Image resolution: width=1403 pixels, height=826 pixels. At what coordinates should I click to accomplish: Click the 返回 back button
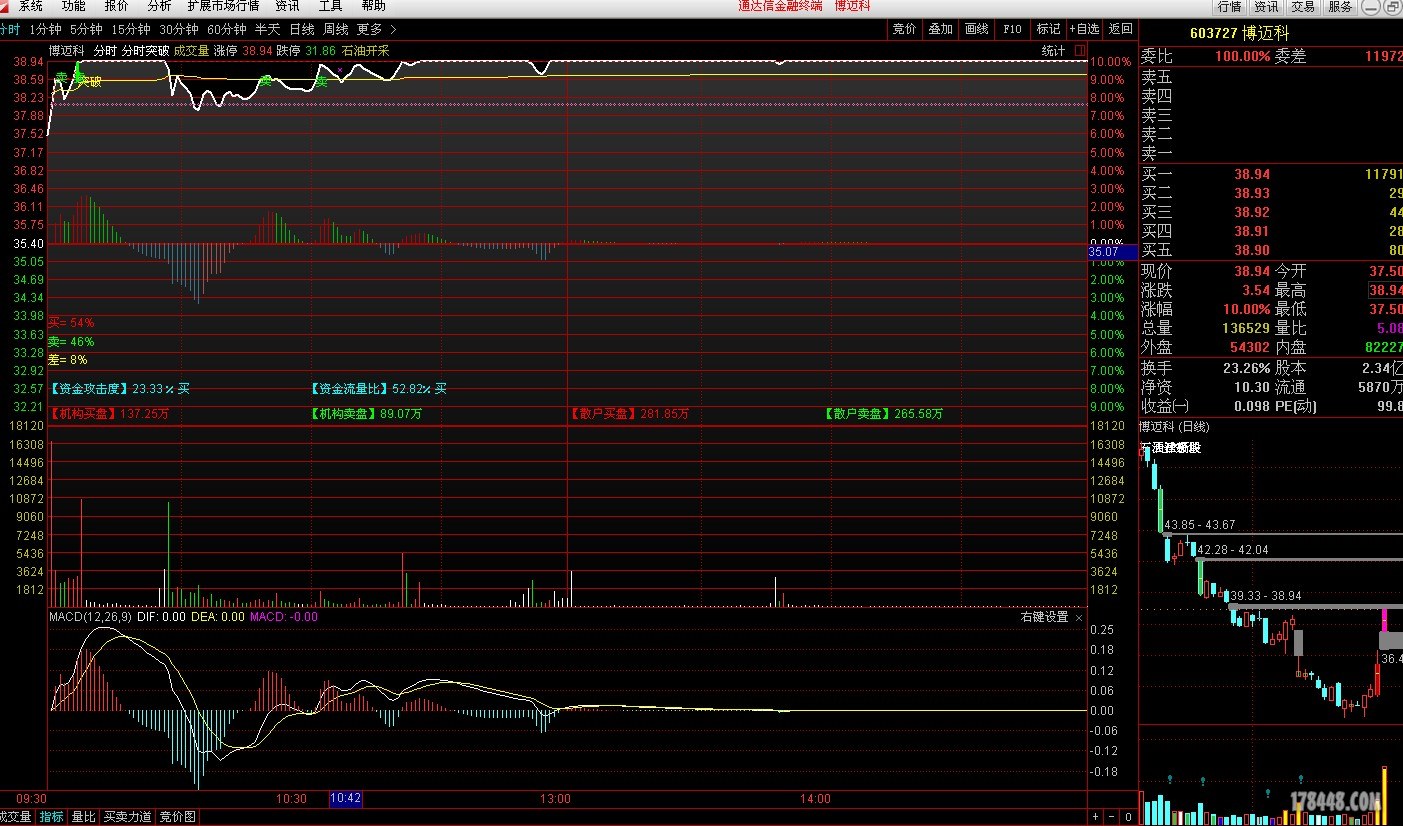pos(1120,29)
